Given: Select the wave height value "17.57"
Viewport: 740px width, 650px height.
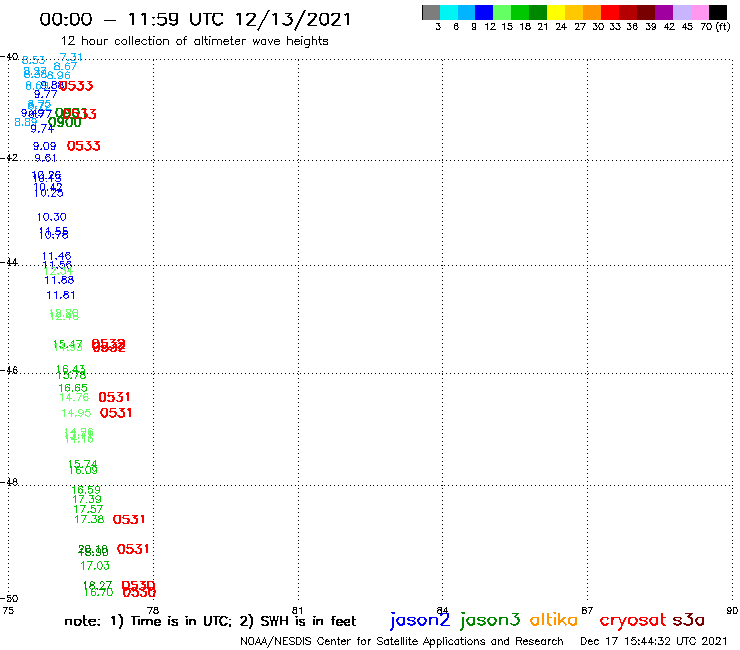Looking at the screenshot, I should pos(88,509).
